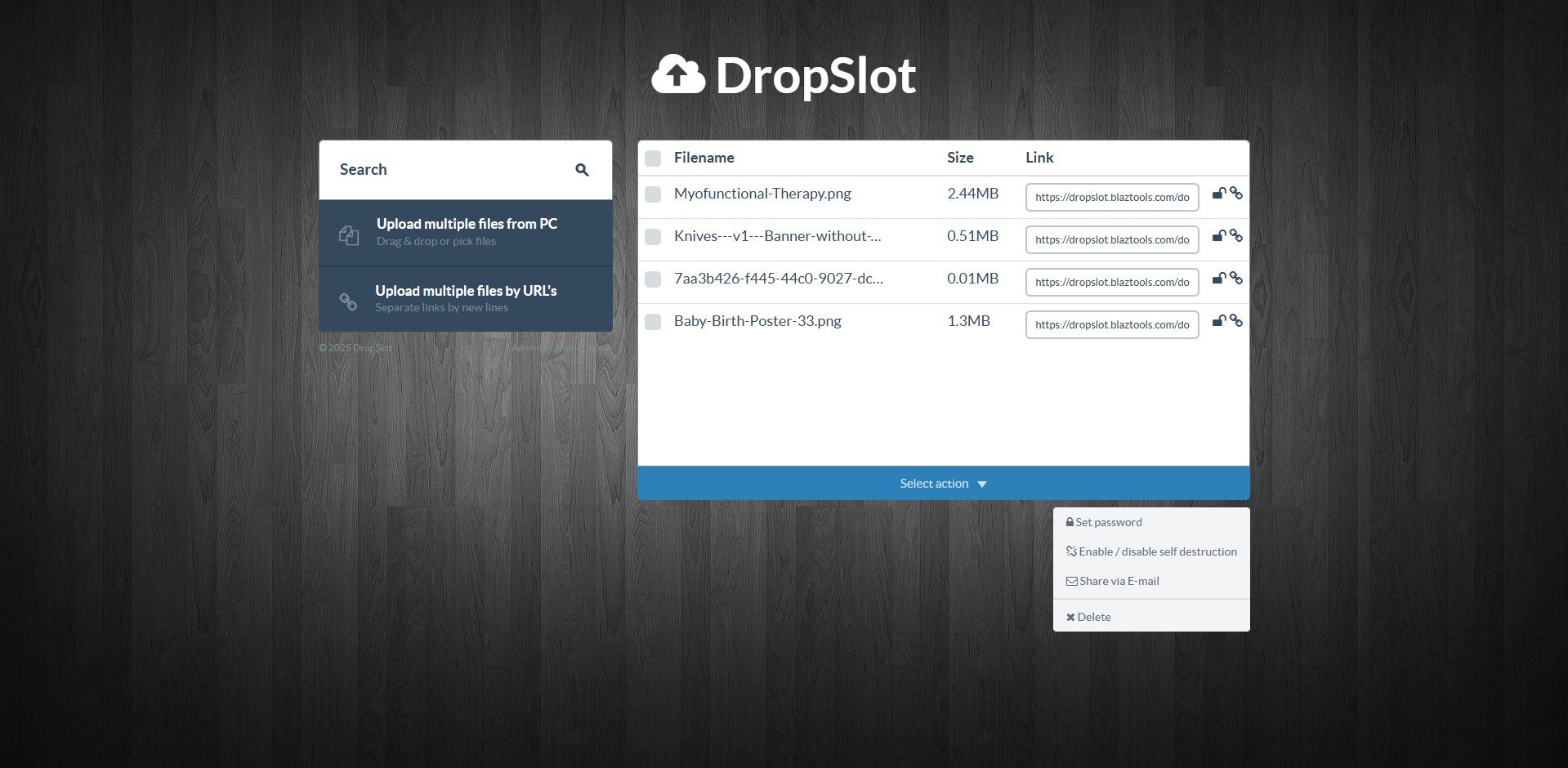Image resolution: width=1568 pixels, height=768 pixels.
Task: Click the chain link icon in the Knives---v1---Banner row
Action: tap(1236, 236)
